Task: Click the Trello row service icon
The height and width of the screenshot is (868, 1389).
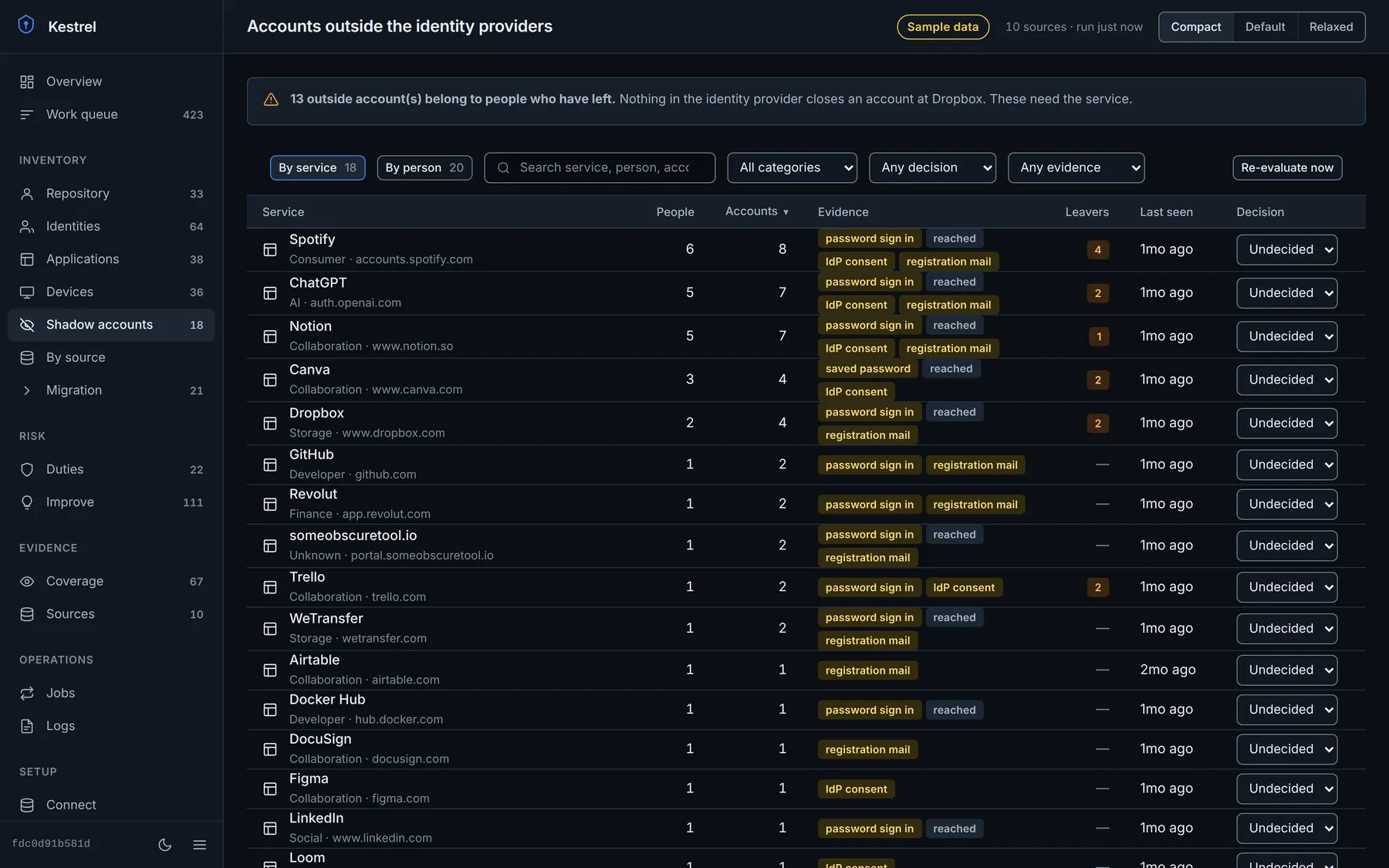Action: coord(270,587)
